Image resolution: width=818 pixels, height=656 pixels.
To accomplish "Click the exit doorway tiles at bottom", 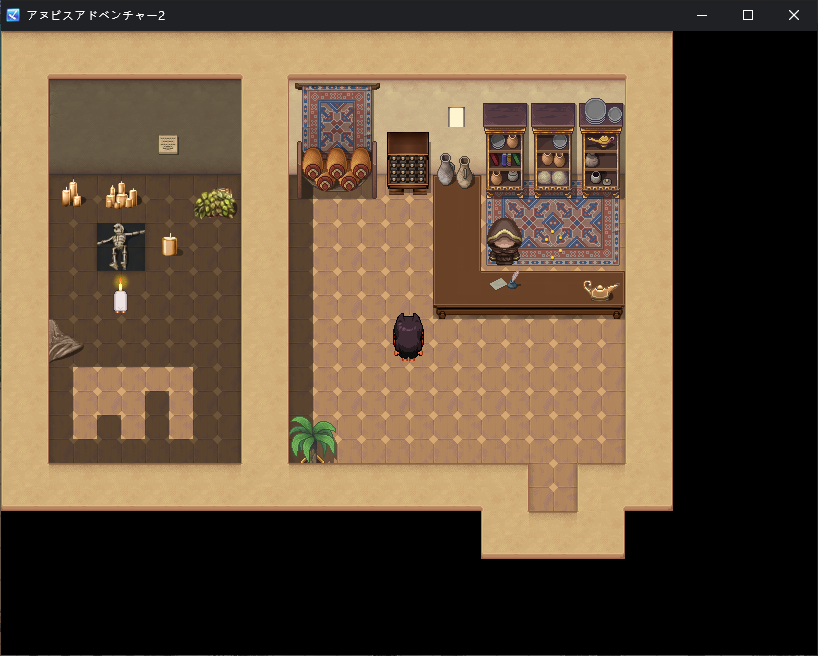I will [552, 487].
